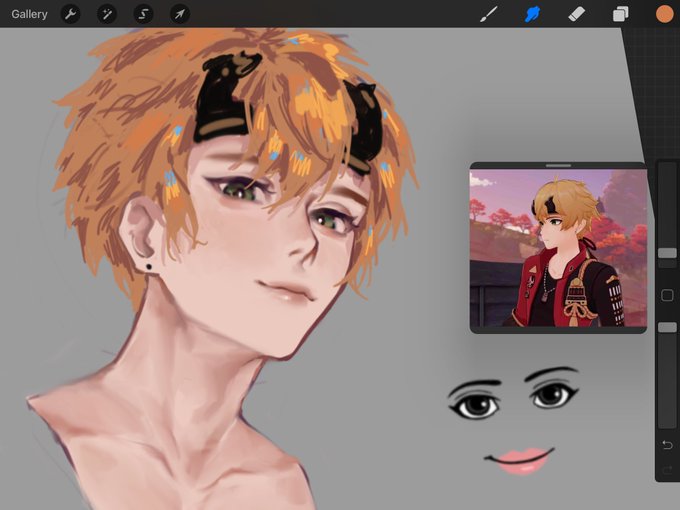Activate the Transform arrow tool
Screen dimensions: 680x510
(180, 14)
